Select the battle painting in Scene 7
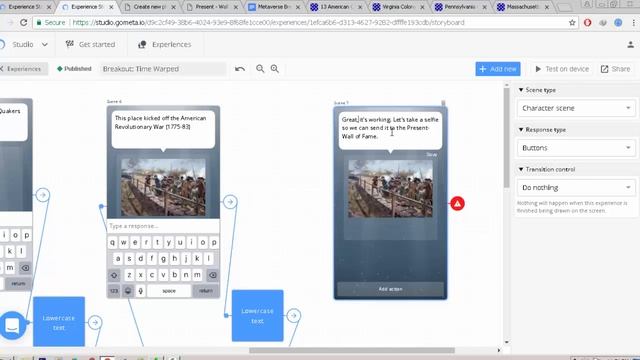This screenshot has height=360, width=640. [x=390, y=188]
